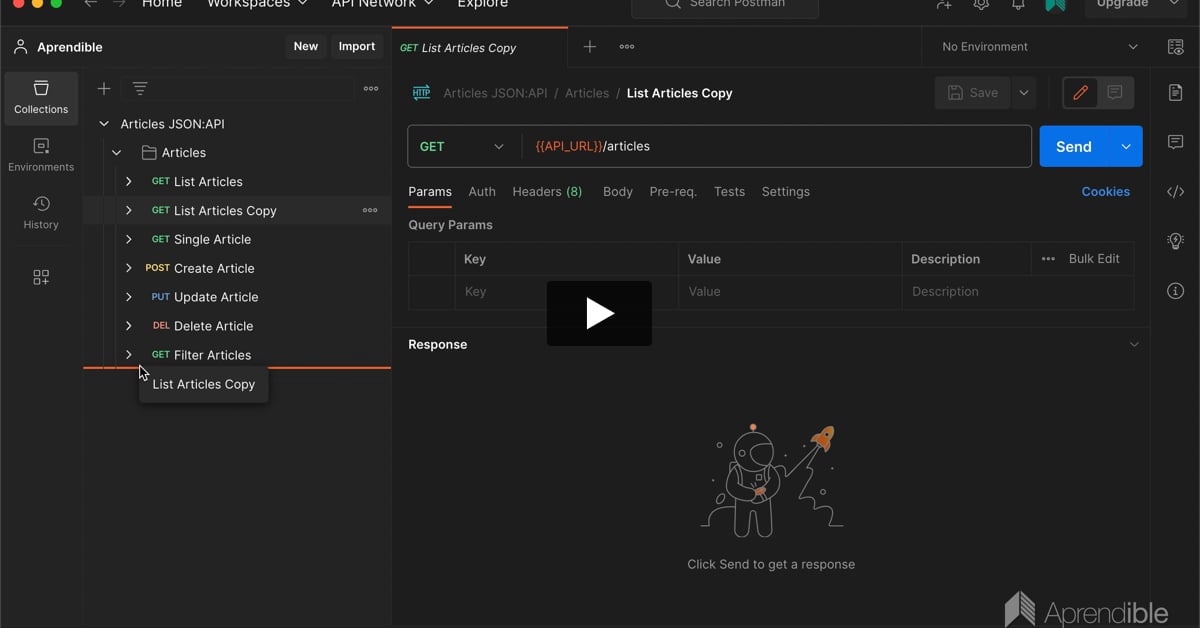The image size is (1200, 628).
Task: Select the Single Article request
Action: [212, 240]
